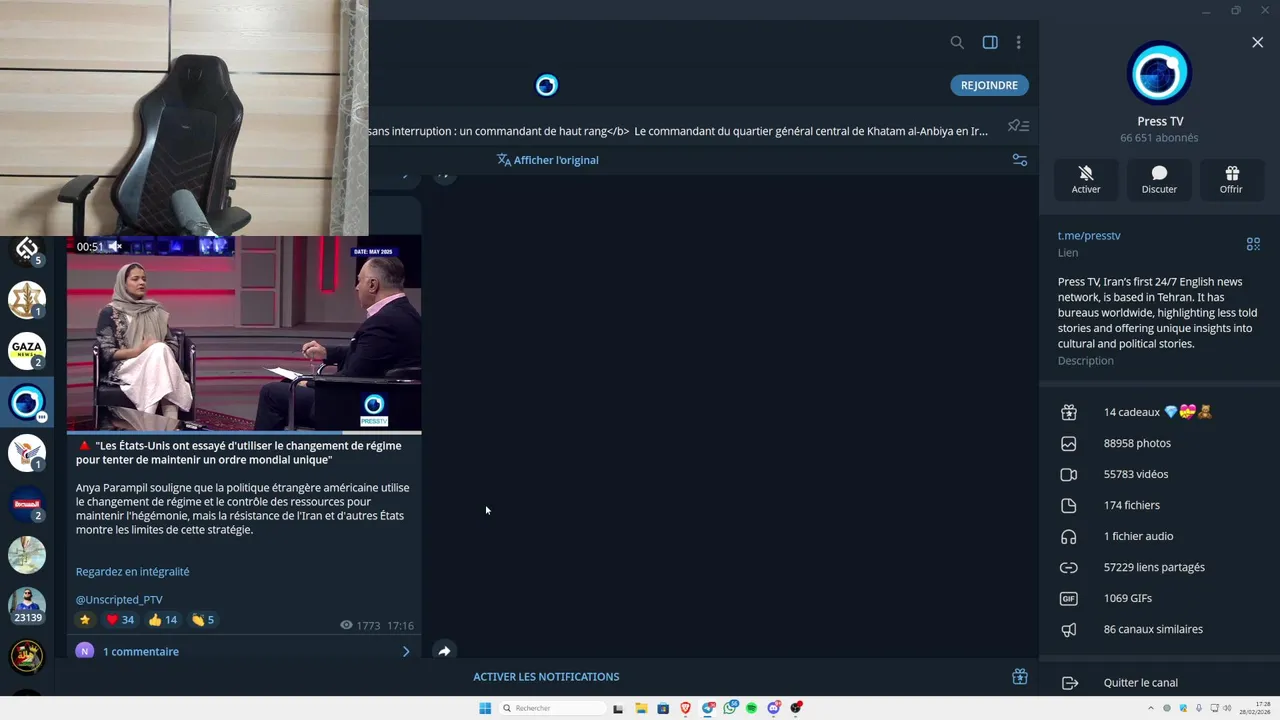The height and width of the screenshot is (720, 1280).
Task: Open Regardez en intégralité link
Action: (x=132, y=572)
